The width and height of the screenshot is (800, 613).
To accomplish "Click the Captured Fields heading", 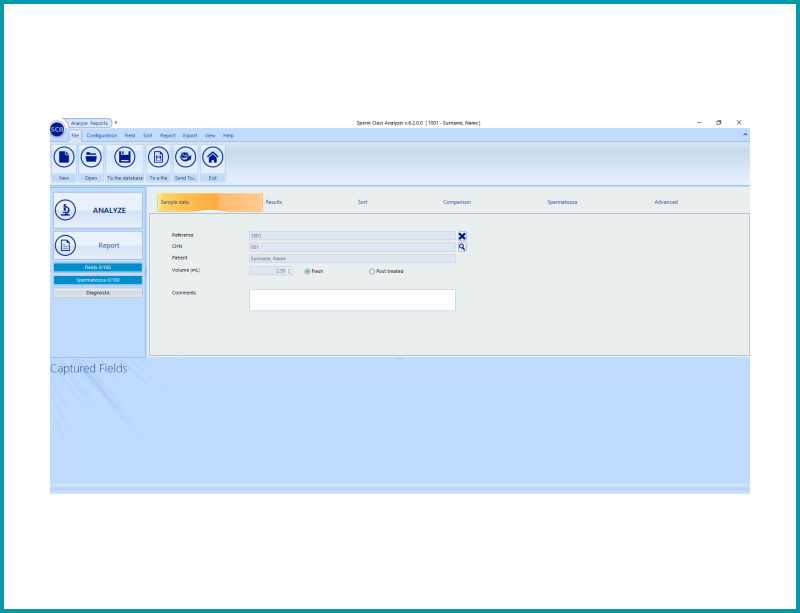I will pyautogui.click(x=89, y=369).
